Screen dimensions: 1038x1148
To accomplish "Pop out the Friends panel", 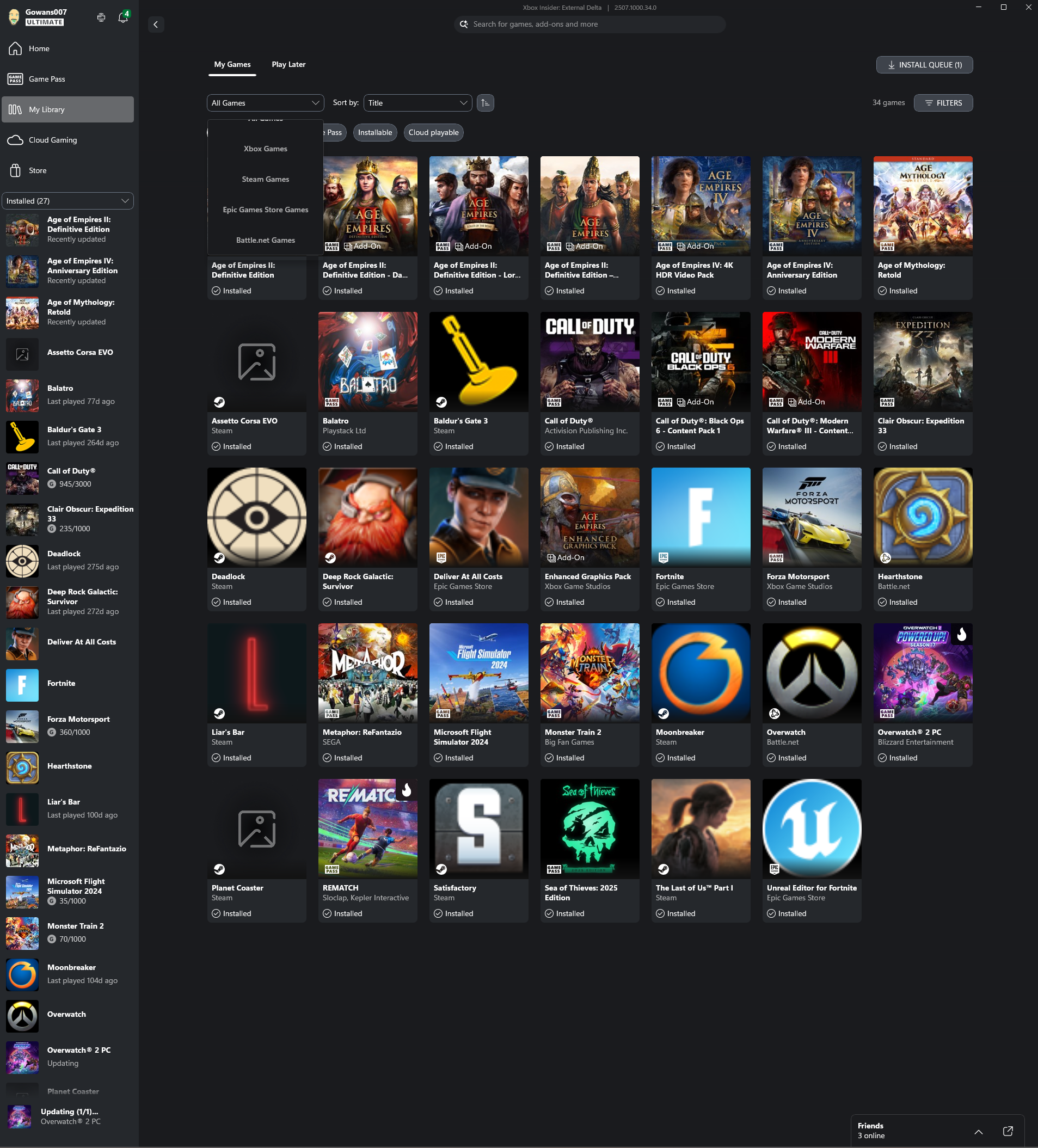I will 1008,1131.
